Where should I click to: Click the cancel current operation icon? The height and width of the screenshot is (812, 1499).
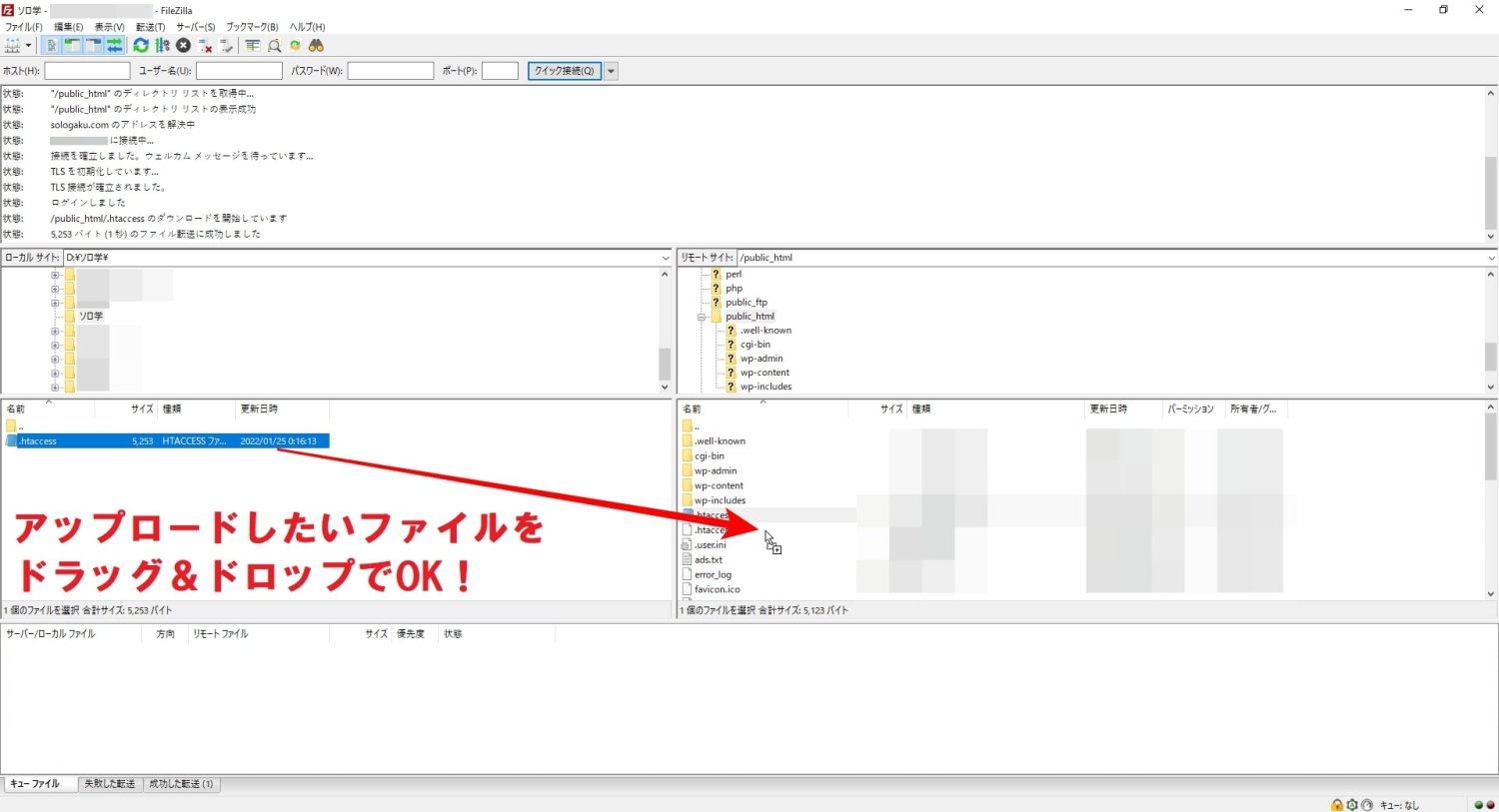(183, 46)
